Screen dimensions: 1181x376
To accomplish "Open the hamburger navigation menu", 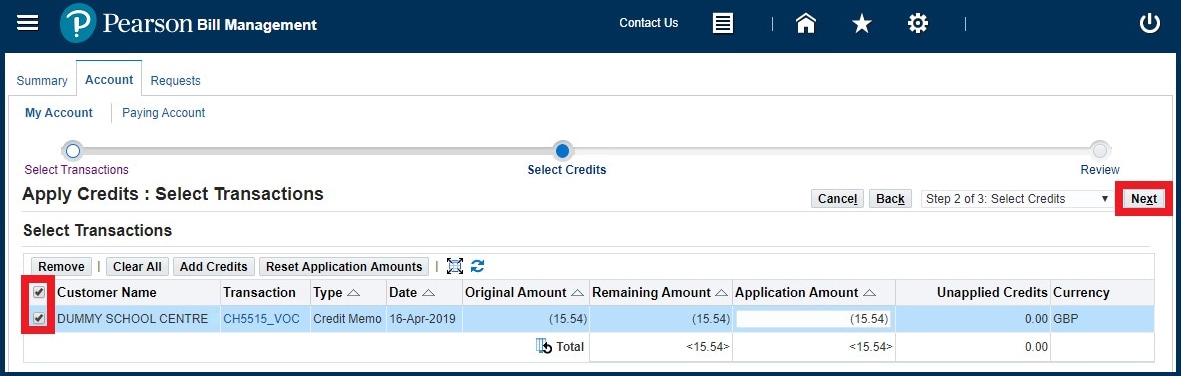I will coord(27,23).
